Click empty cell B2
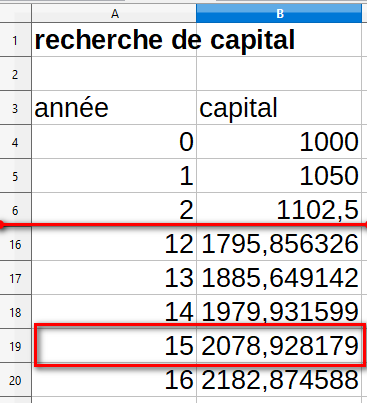 [279, 74]
